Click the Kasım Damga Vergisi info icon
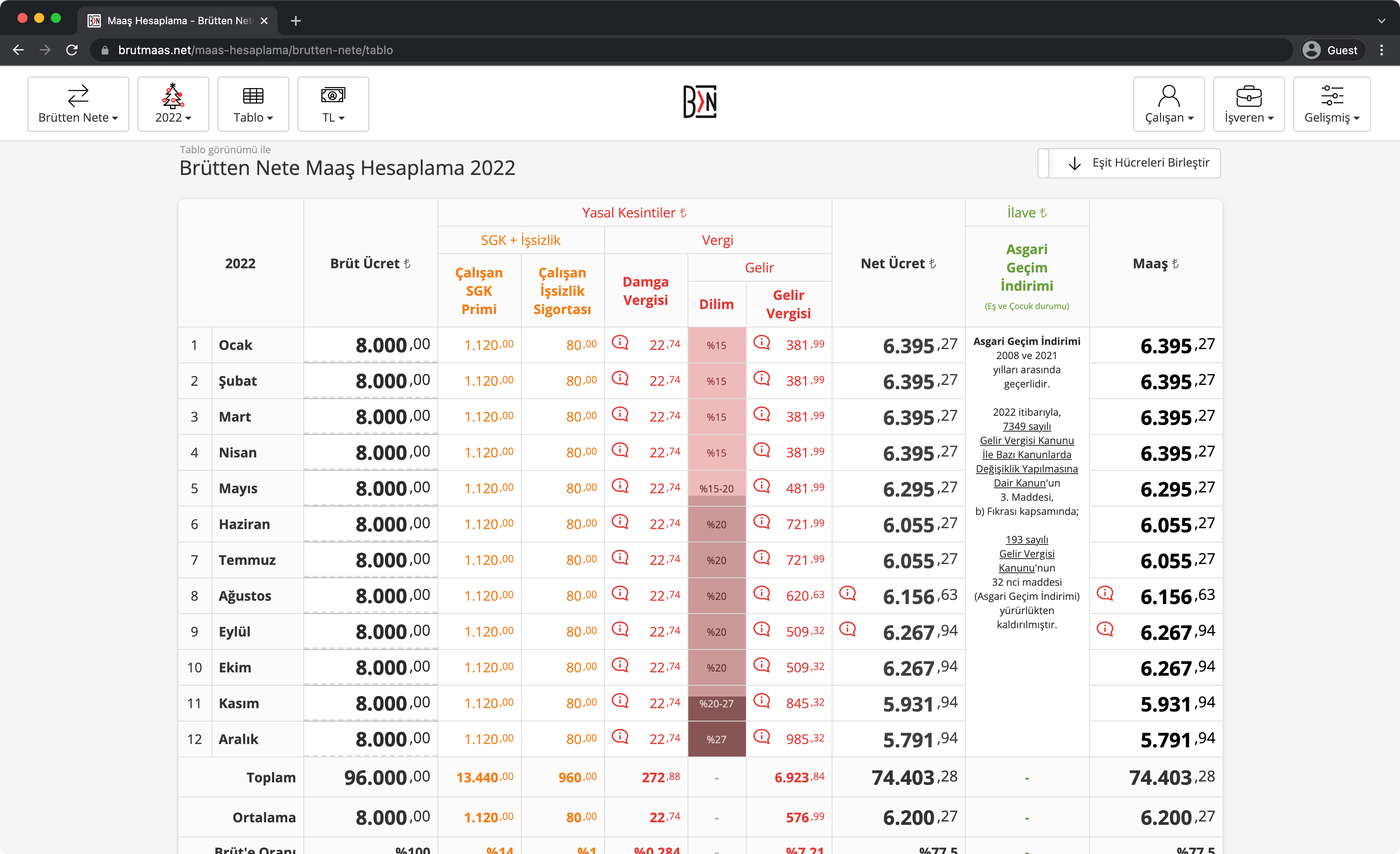This screenshot has width=1400, height=854. pyautogui.click(x=620, y=701)
